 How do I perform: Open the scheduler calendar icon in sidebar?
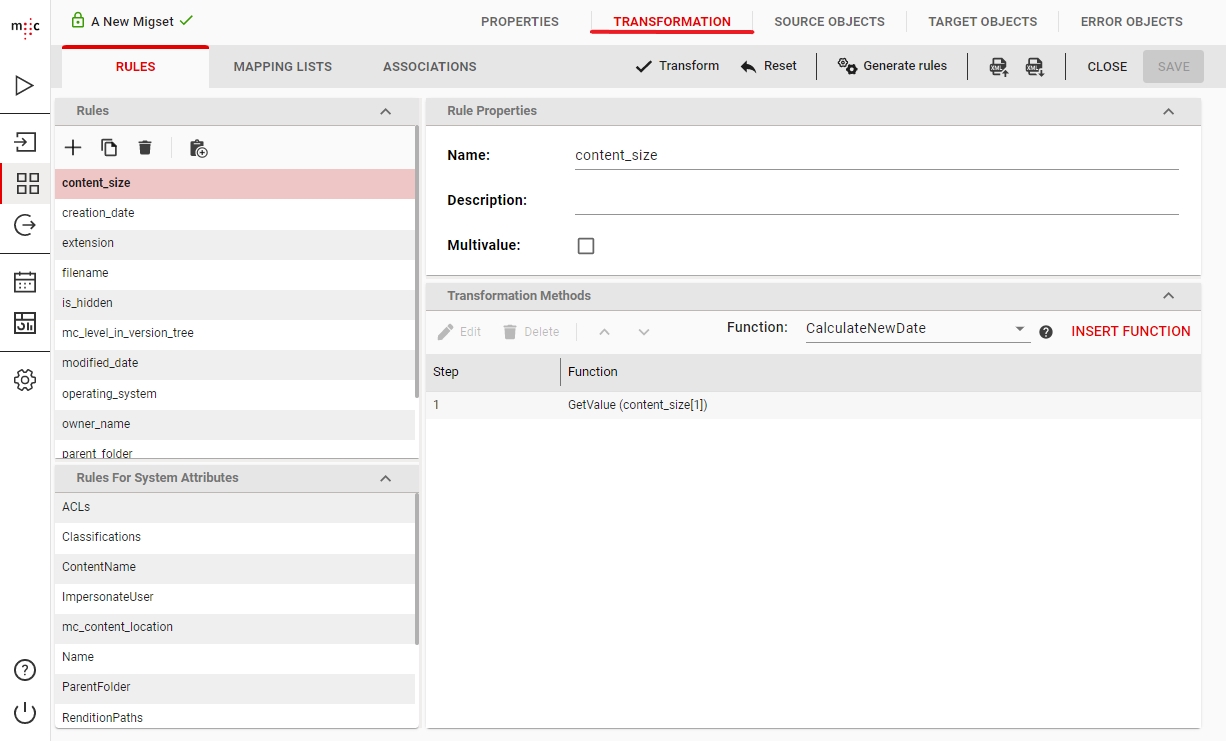tap(25, 282)
